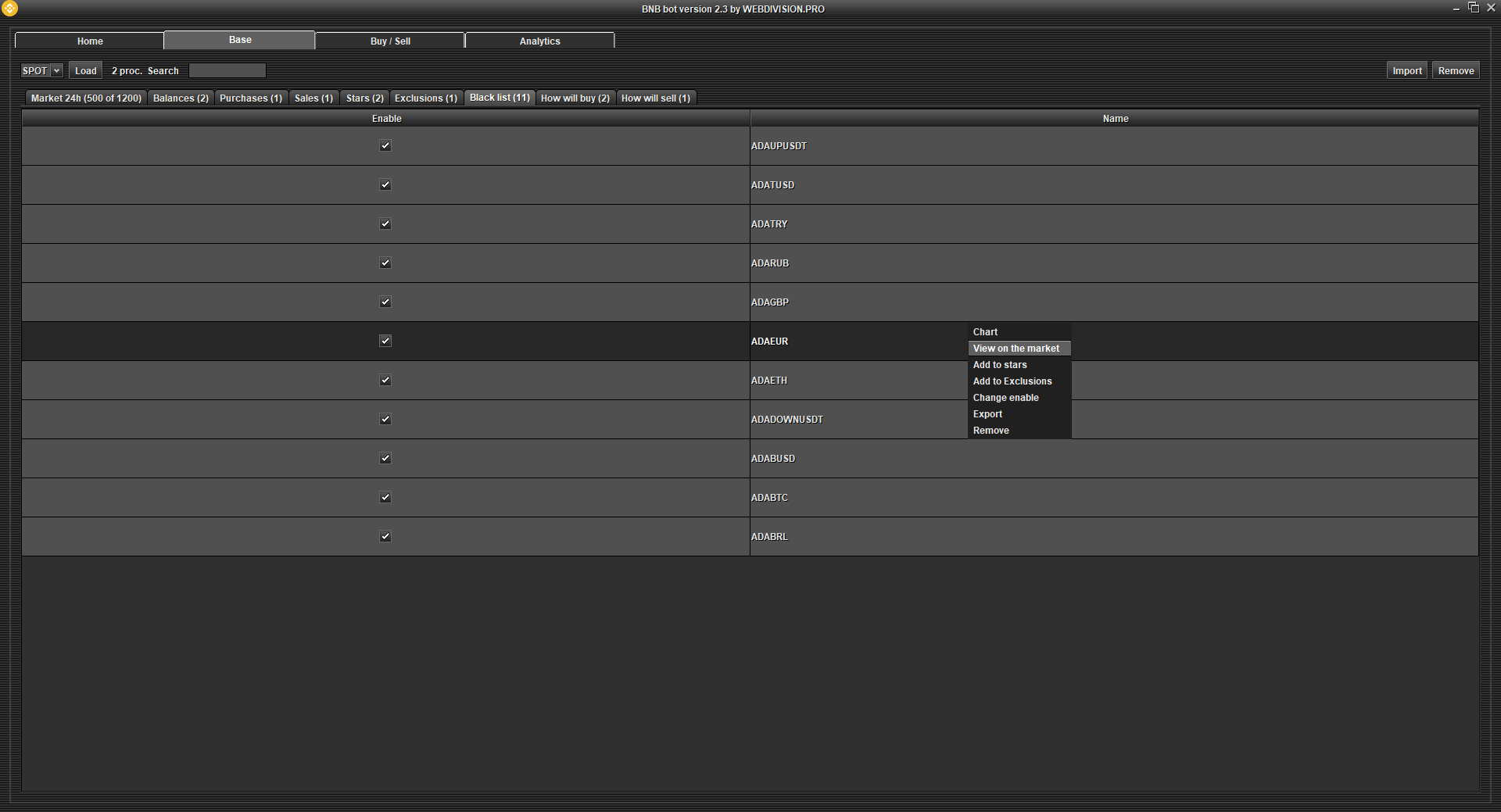1501x812 pixels.
Task: Click the Import button
Action: click(1406, 70)
